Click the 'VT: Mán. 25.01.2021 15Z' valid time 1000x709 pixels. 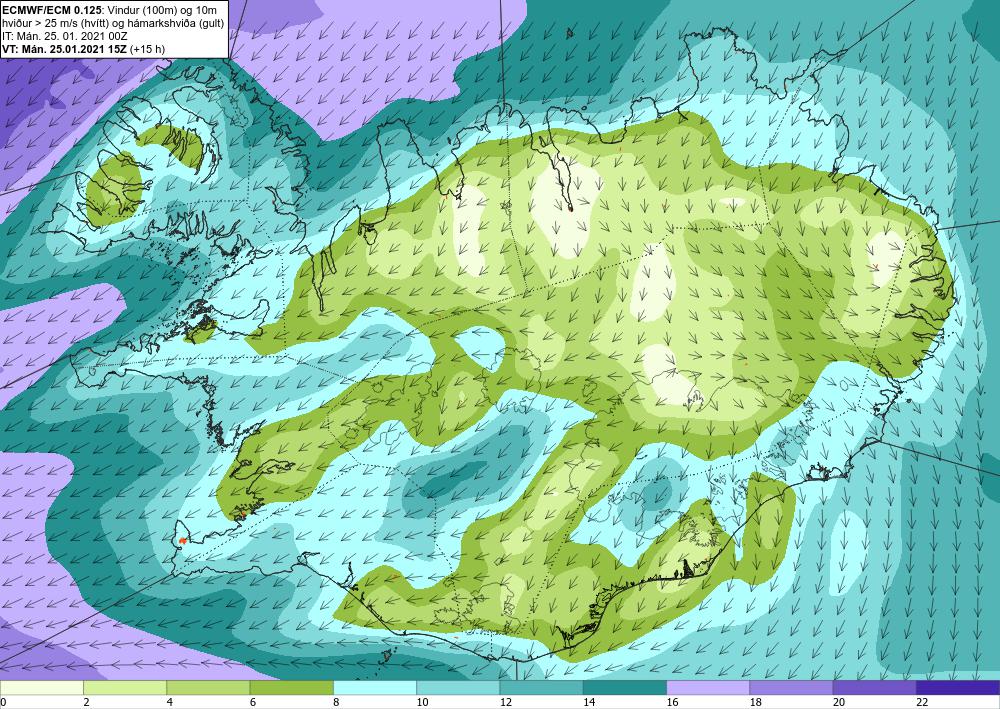point(66,48)
